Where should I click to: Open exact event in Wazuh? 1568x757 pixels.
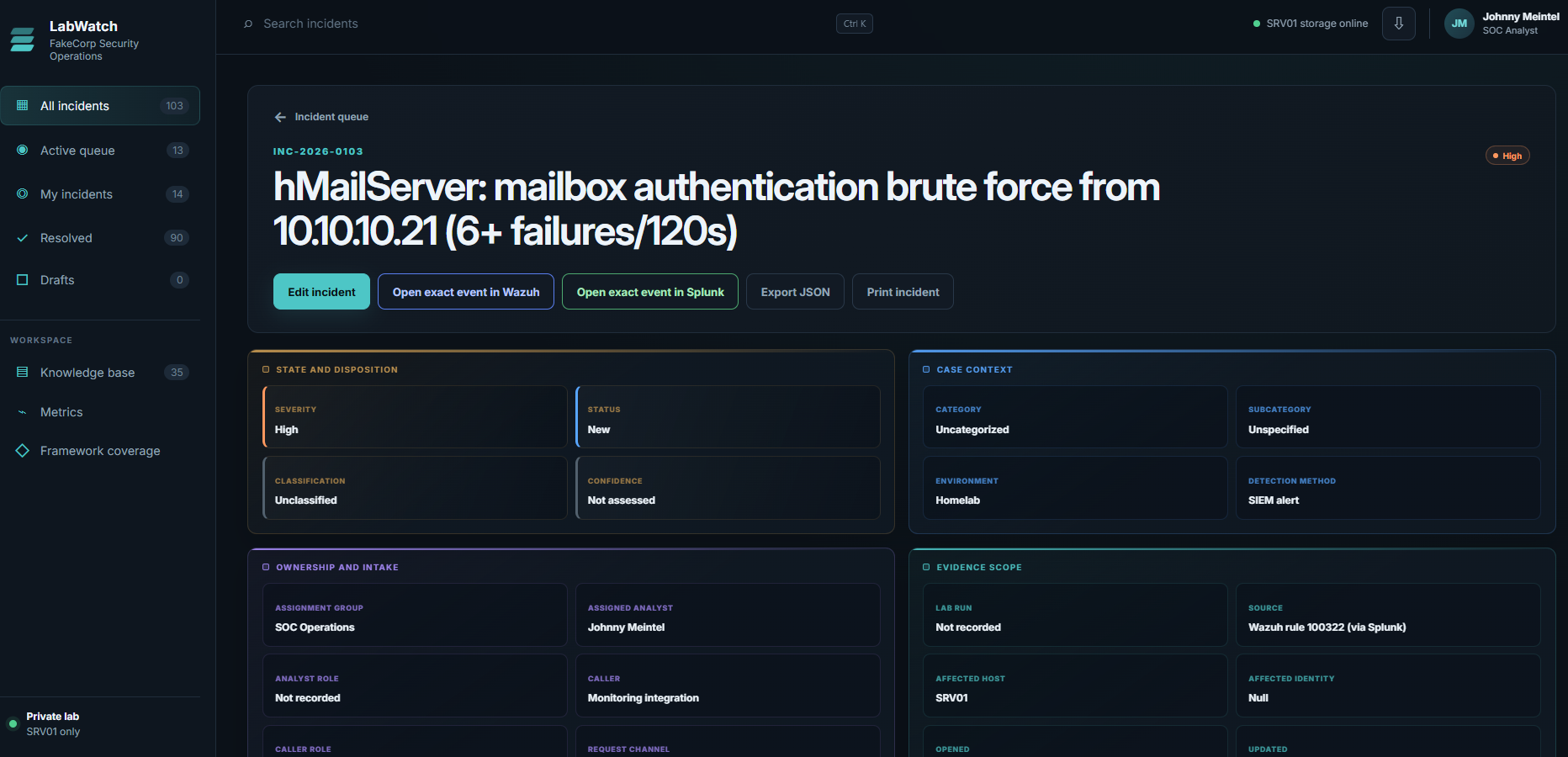(x=466, y=292)
